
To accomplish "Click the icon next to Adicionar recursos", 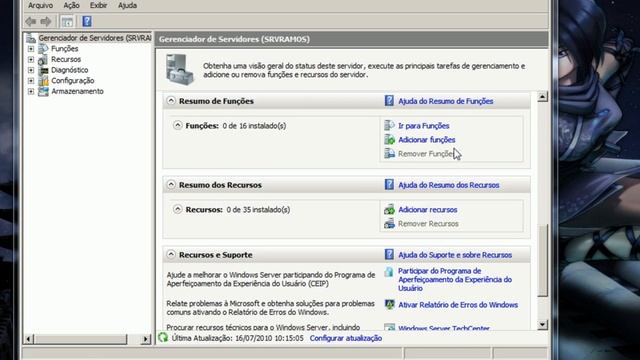I will 389,209.
